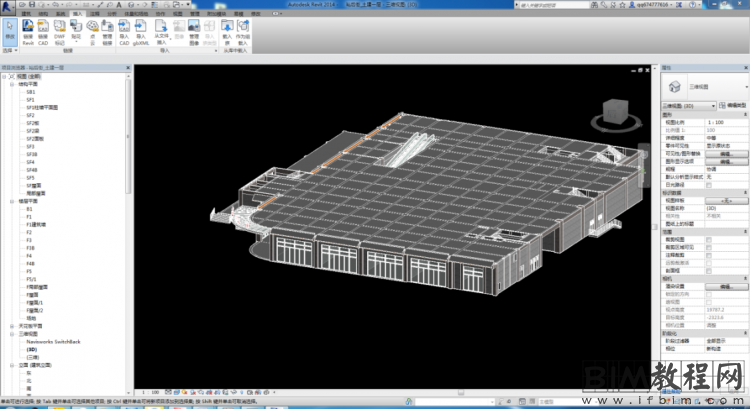
Task: Open the Load Family tool
Action: click(225, 29)
